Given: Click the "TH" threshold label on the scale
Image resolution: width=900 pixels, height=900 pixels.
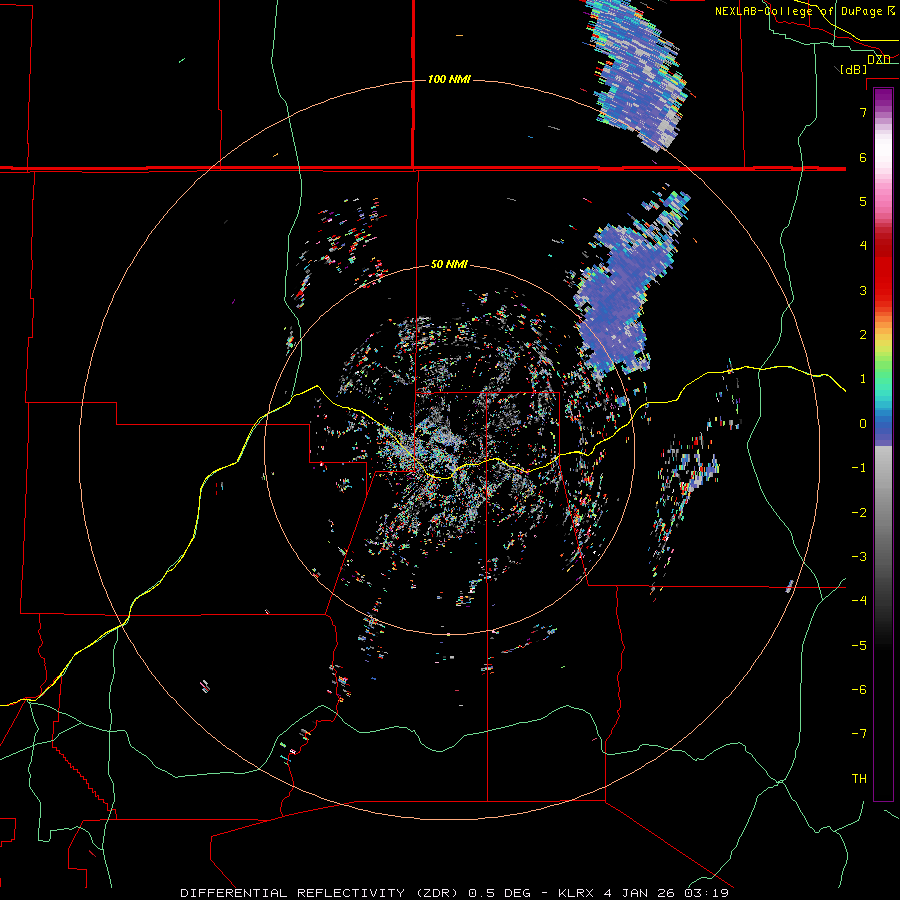Looking at the screenshot, I should coord(859,779).
